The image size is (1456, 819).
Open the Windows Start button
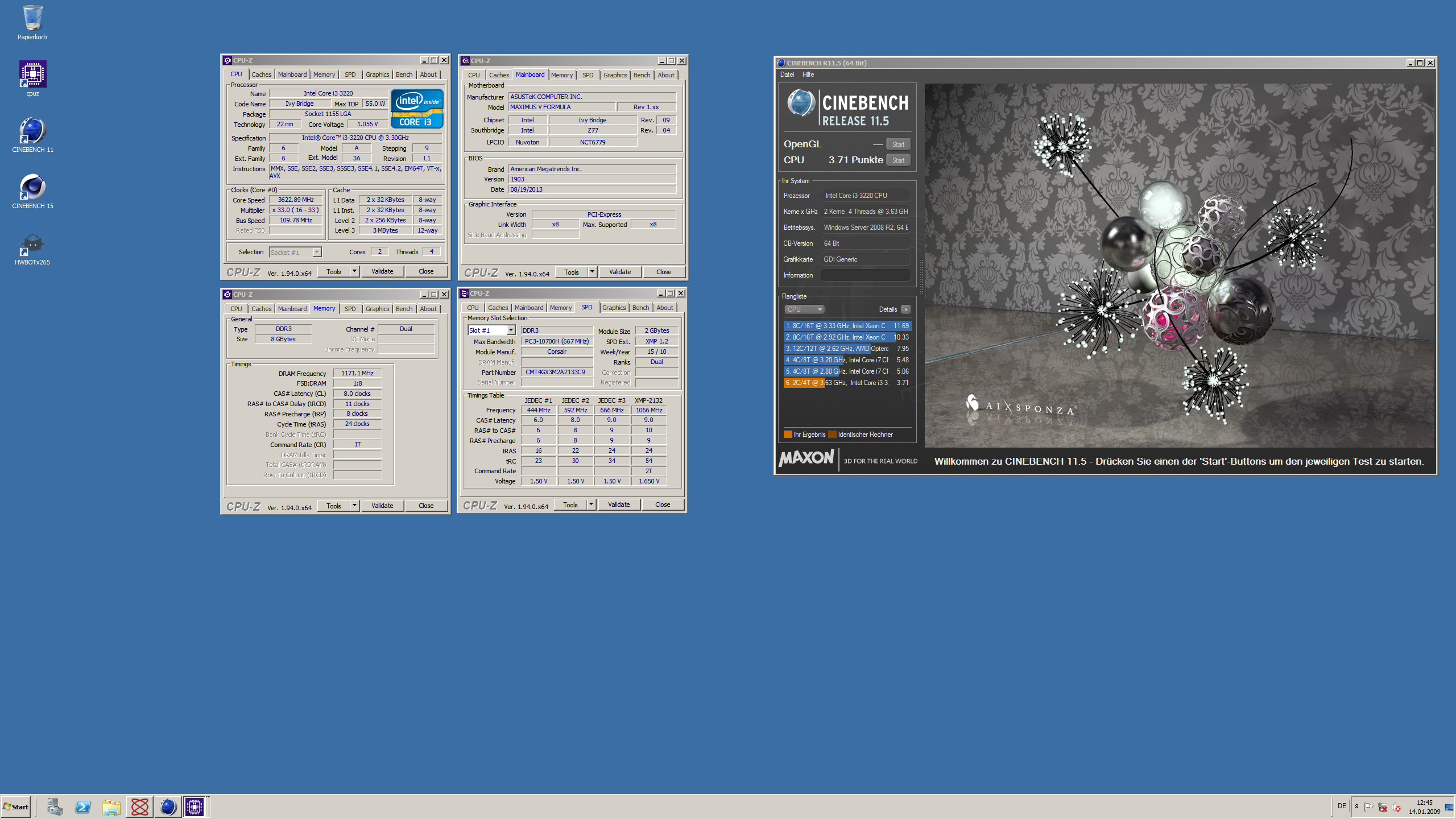coord(16,806)
